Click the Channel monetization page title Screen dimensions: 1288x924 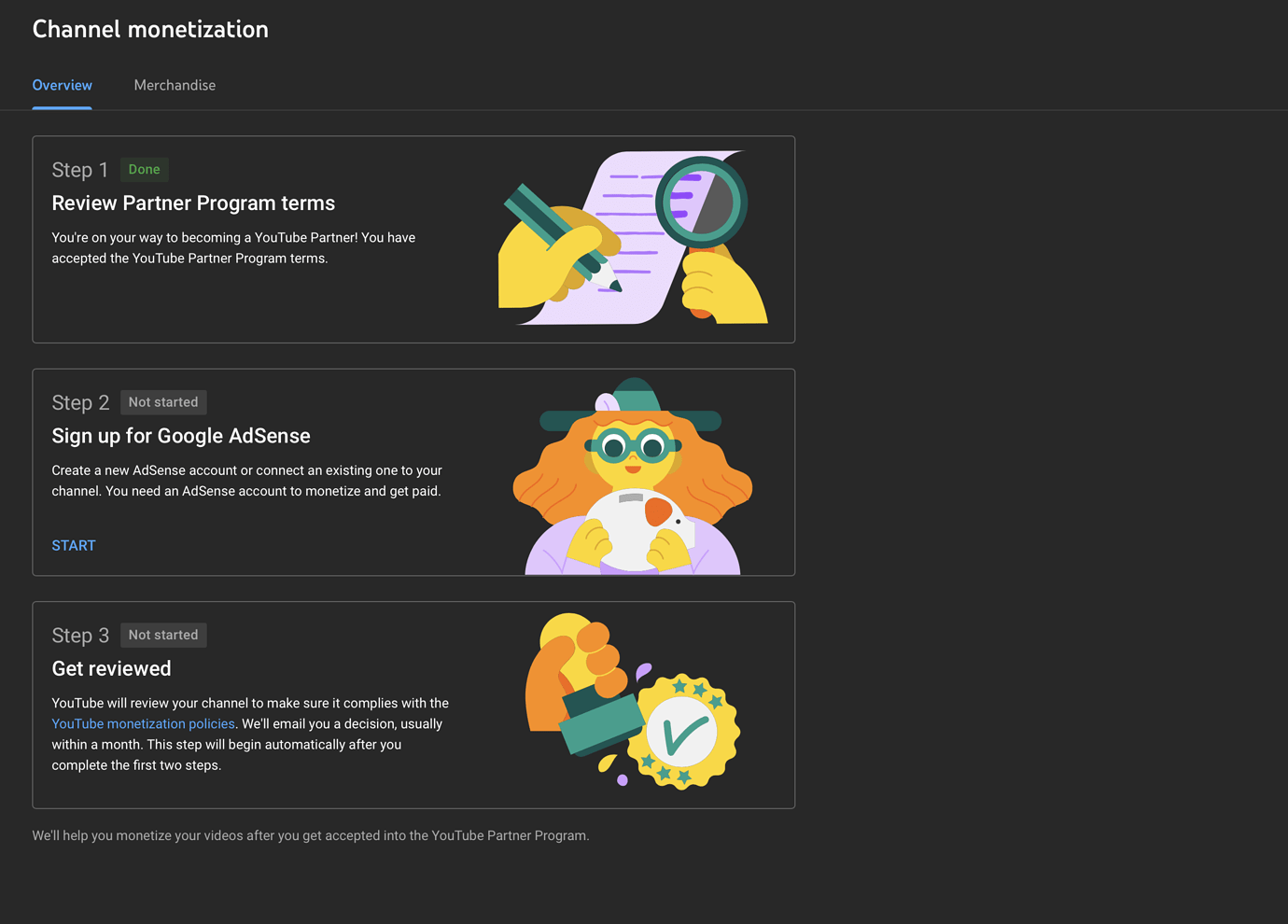pyautogui.click(x=150, y=29)
